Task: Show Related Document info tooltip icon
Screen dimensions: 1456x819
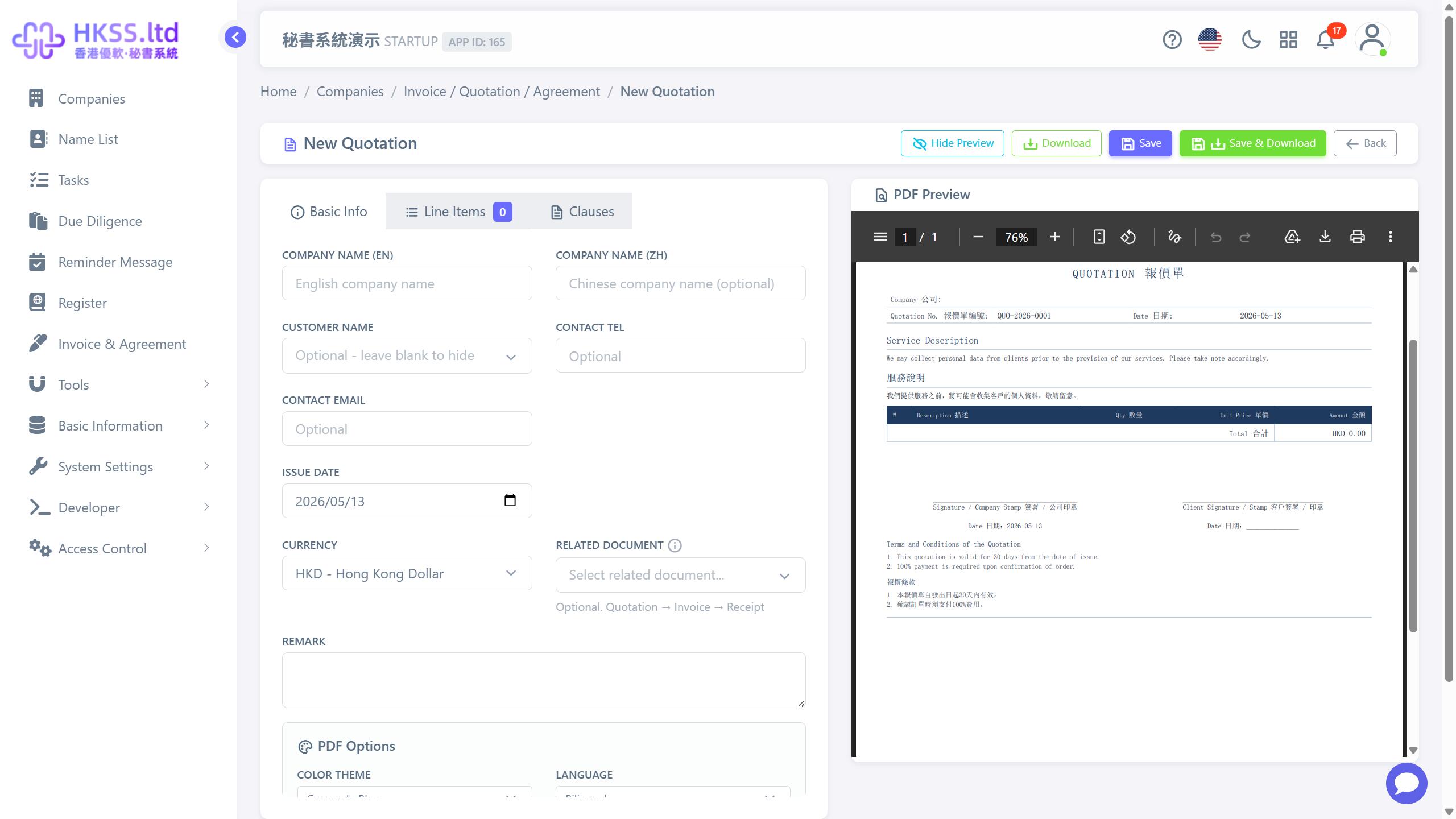Action: tap(675, 545)
